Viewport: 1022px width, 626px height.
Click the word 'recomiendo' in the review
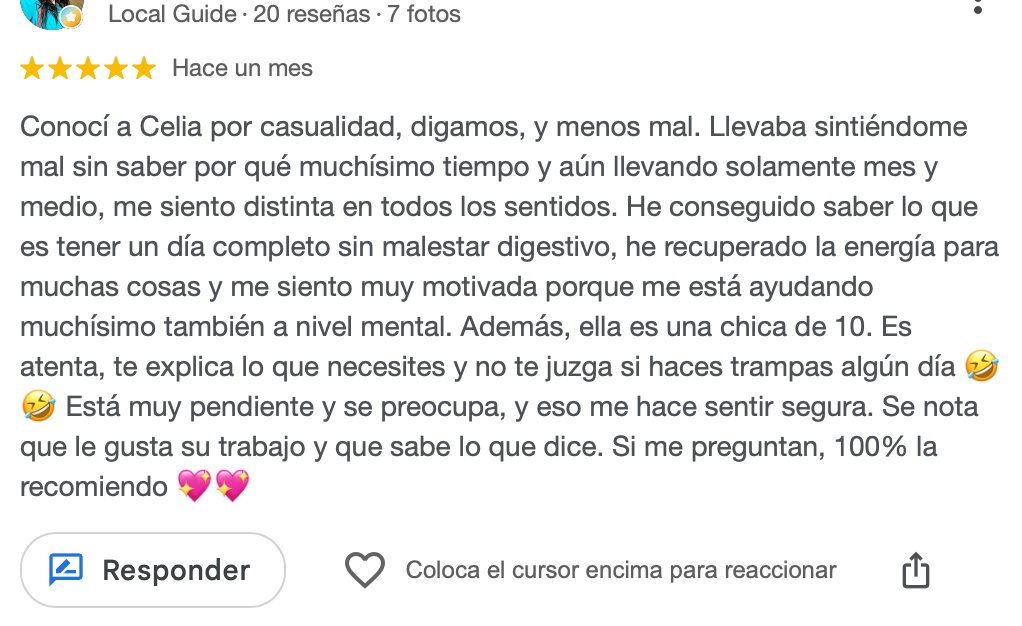(94, 487)
